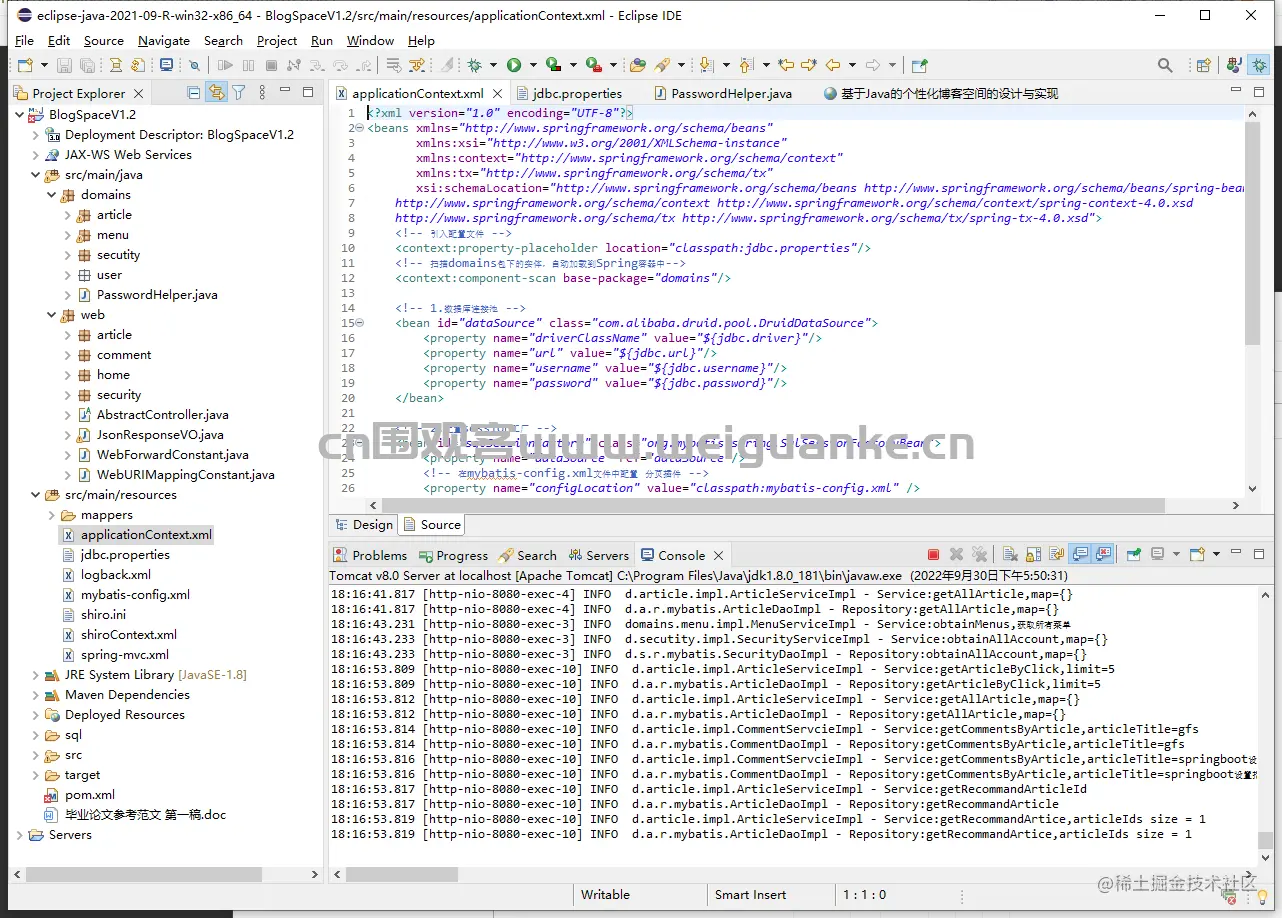Expand the mappers folder
Image resolution: width=1282 pixels, height=918 pixels.
point(52,515)
